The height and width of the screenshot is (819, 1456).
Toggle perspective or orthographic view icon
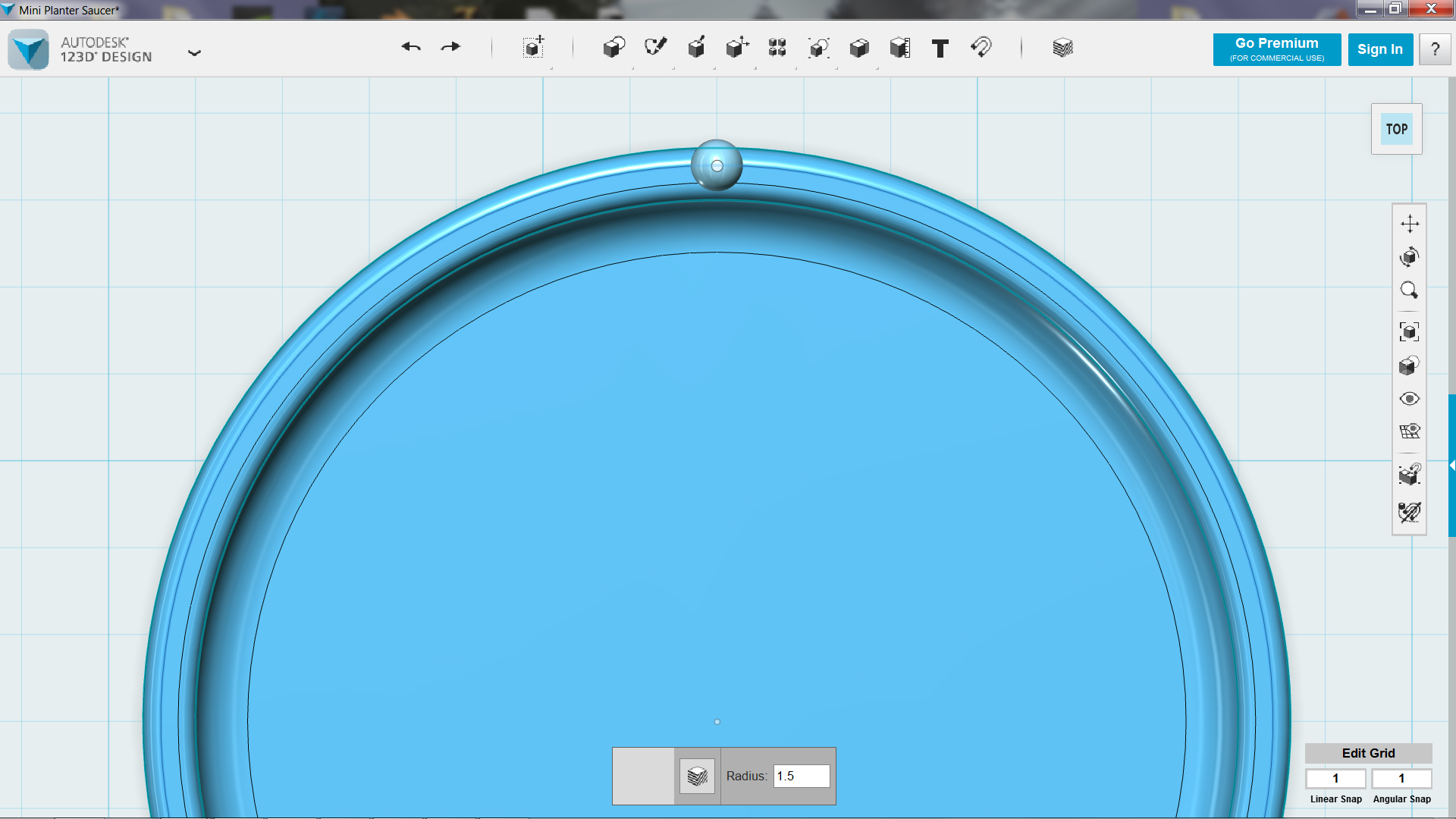coord(1409,366)
